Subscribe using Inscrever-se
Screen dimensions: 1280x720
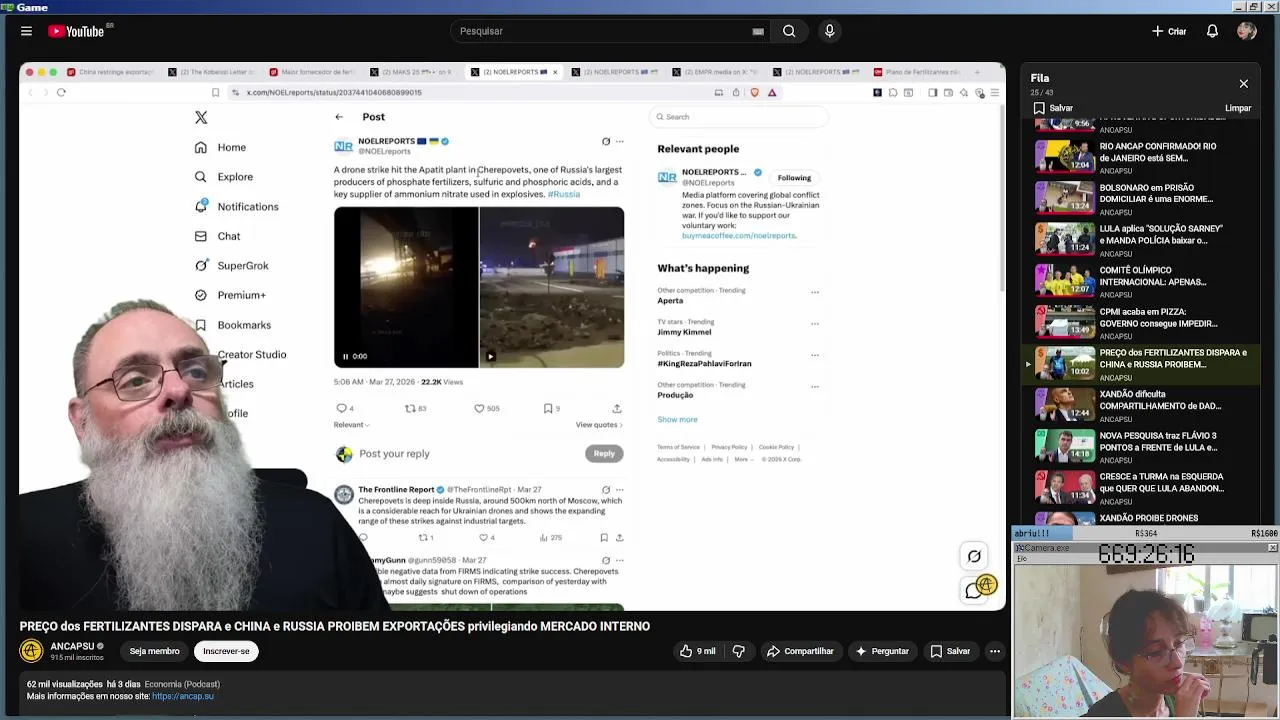(x=226, y=651)
